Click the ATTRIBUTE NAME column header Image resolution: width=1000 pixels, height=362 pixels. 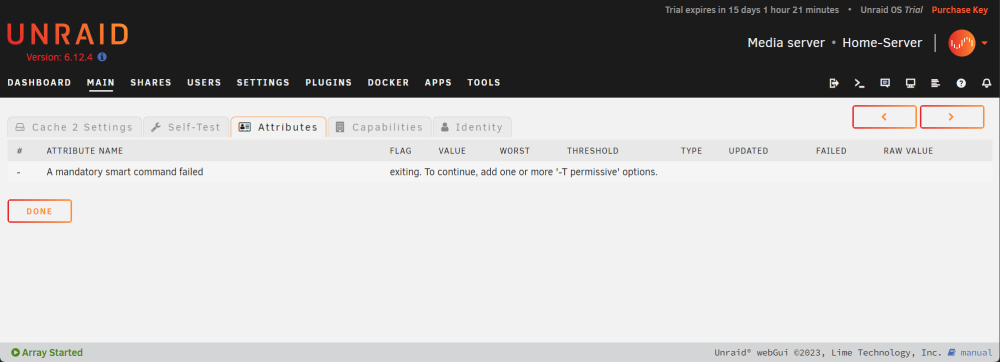tap(85, 151)
